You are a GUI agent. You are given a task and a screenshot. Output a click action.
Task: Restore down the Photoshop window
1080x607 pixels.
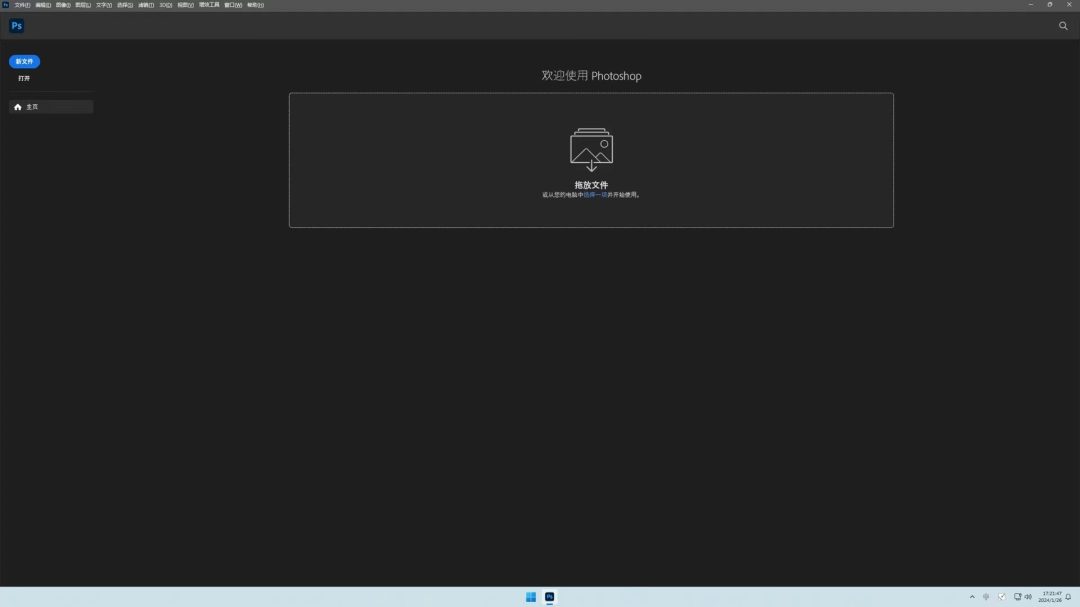pos(1050,5)
